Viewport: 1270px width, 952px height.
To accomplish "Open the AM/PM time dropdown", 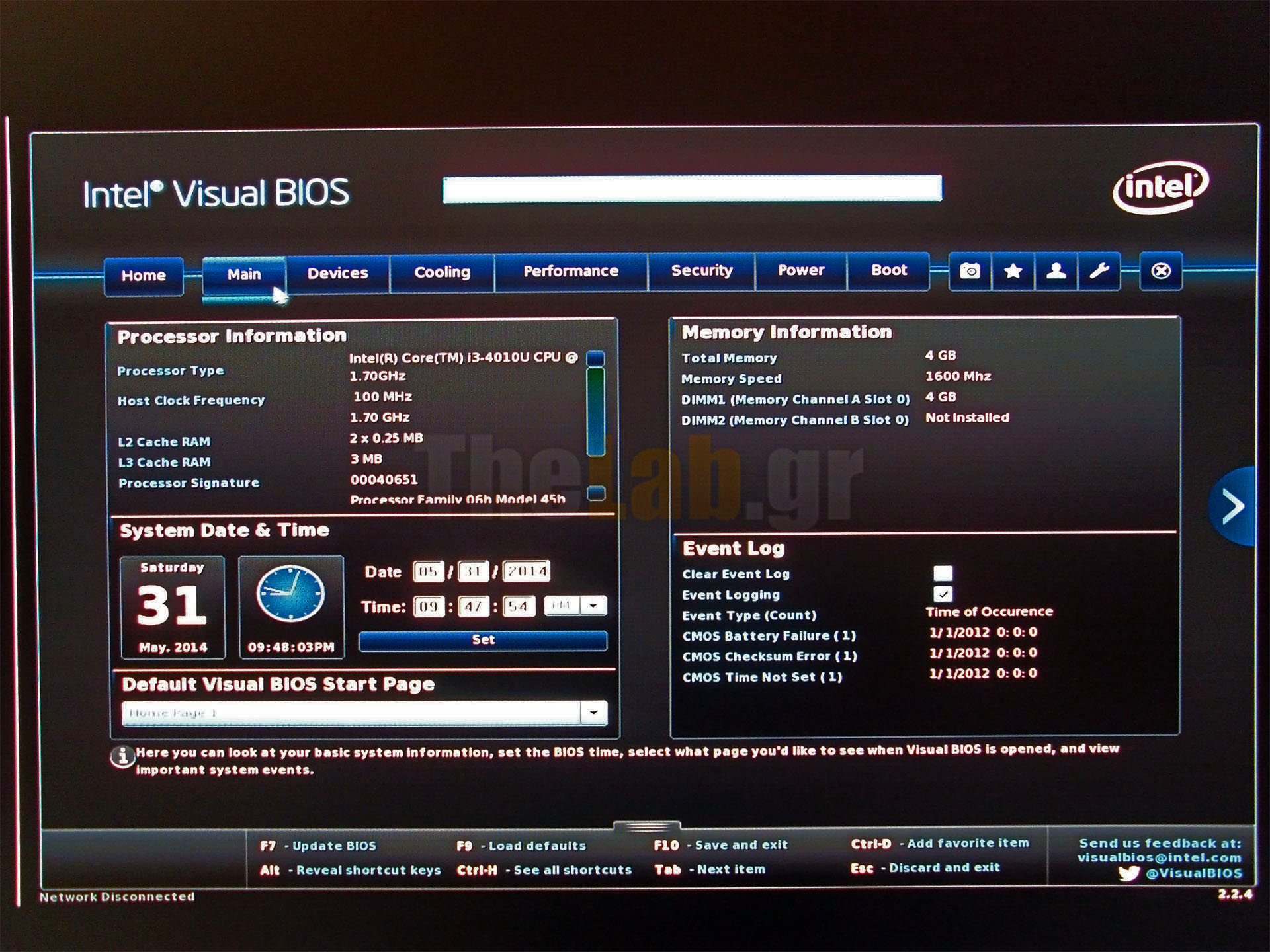I will [593, 606].
